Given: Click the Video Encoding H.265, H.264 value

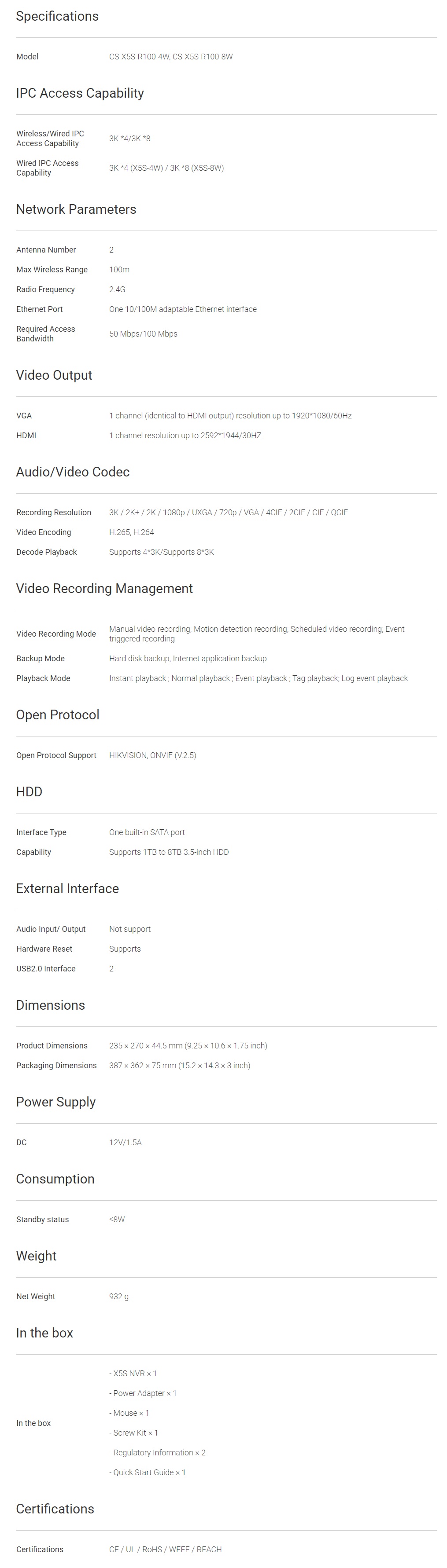Looking at the screenshot, I should tap(132, 533).
